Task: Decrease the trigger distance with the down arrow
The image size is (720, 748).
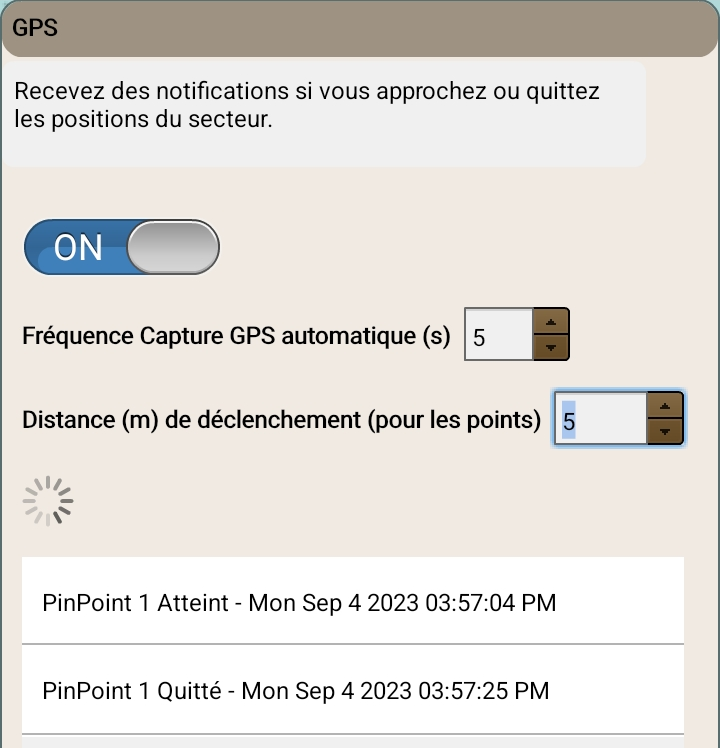Action: [666, 431]
